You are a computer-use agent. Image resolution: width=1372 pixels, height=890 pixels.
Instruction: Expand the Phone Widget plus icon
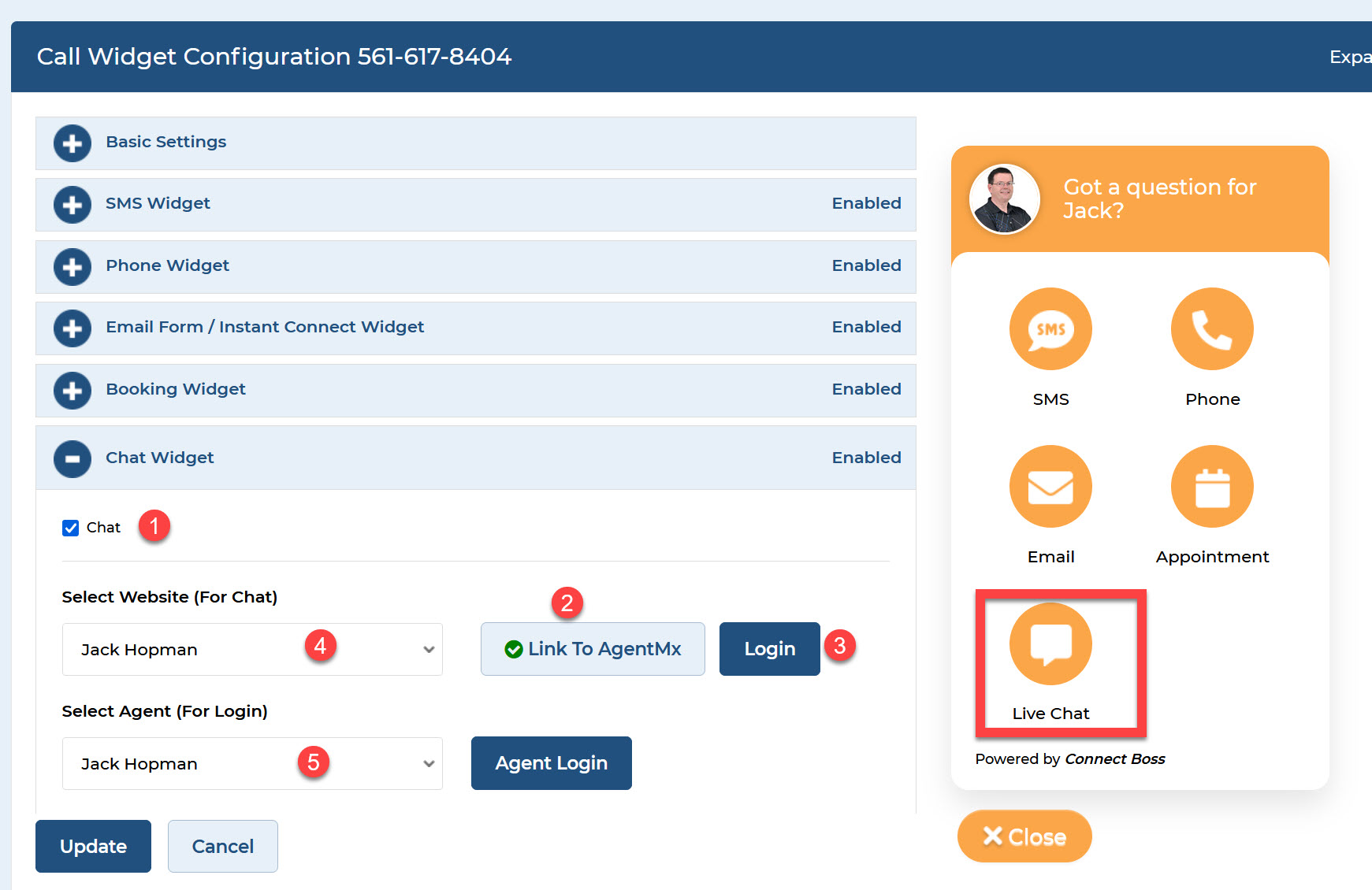pyautogui.click(x=73, y=267)
